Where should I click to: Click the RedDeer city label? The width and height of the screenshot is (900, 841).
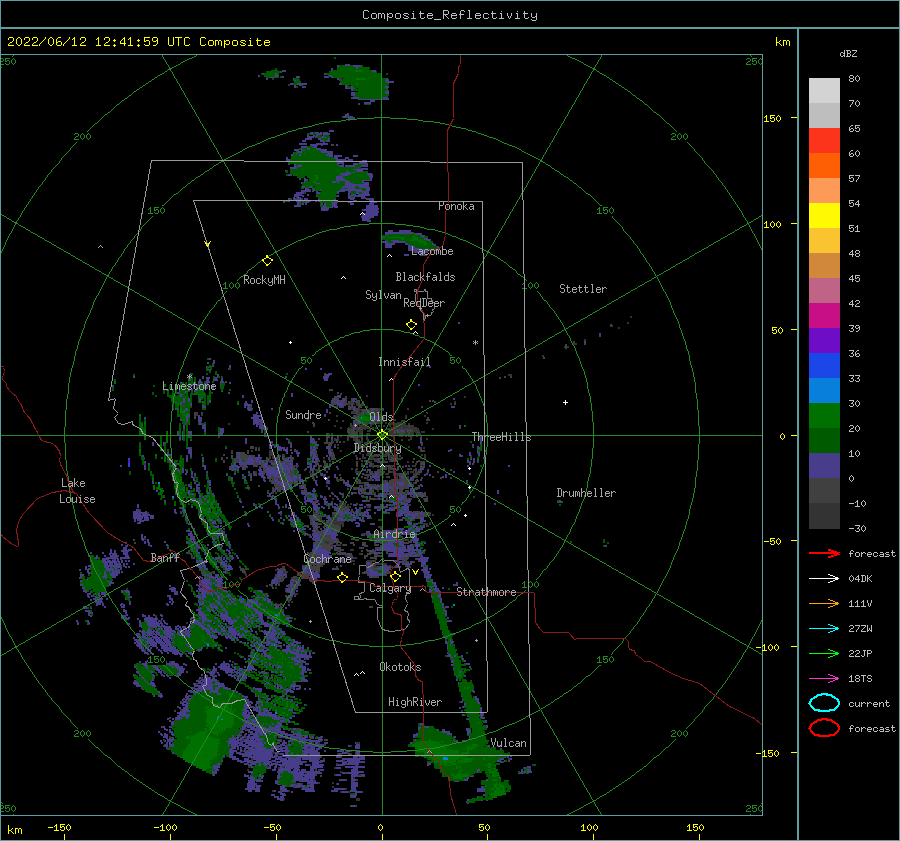point(424,303)
